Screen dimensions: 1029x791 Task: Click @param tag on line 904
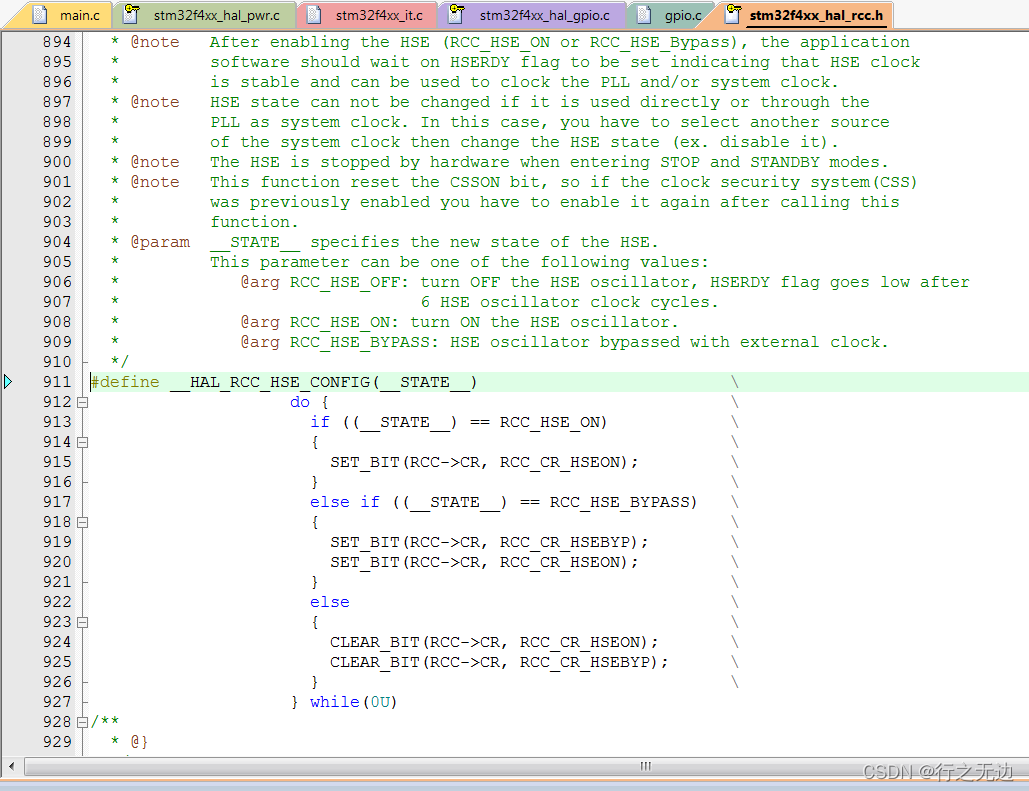tap(160, 242)
